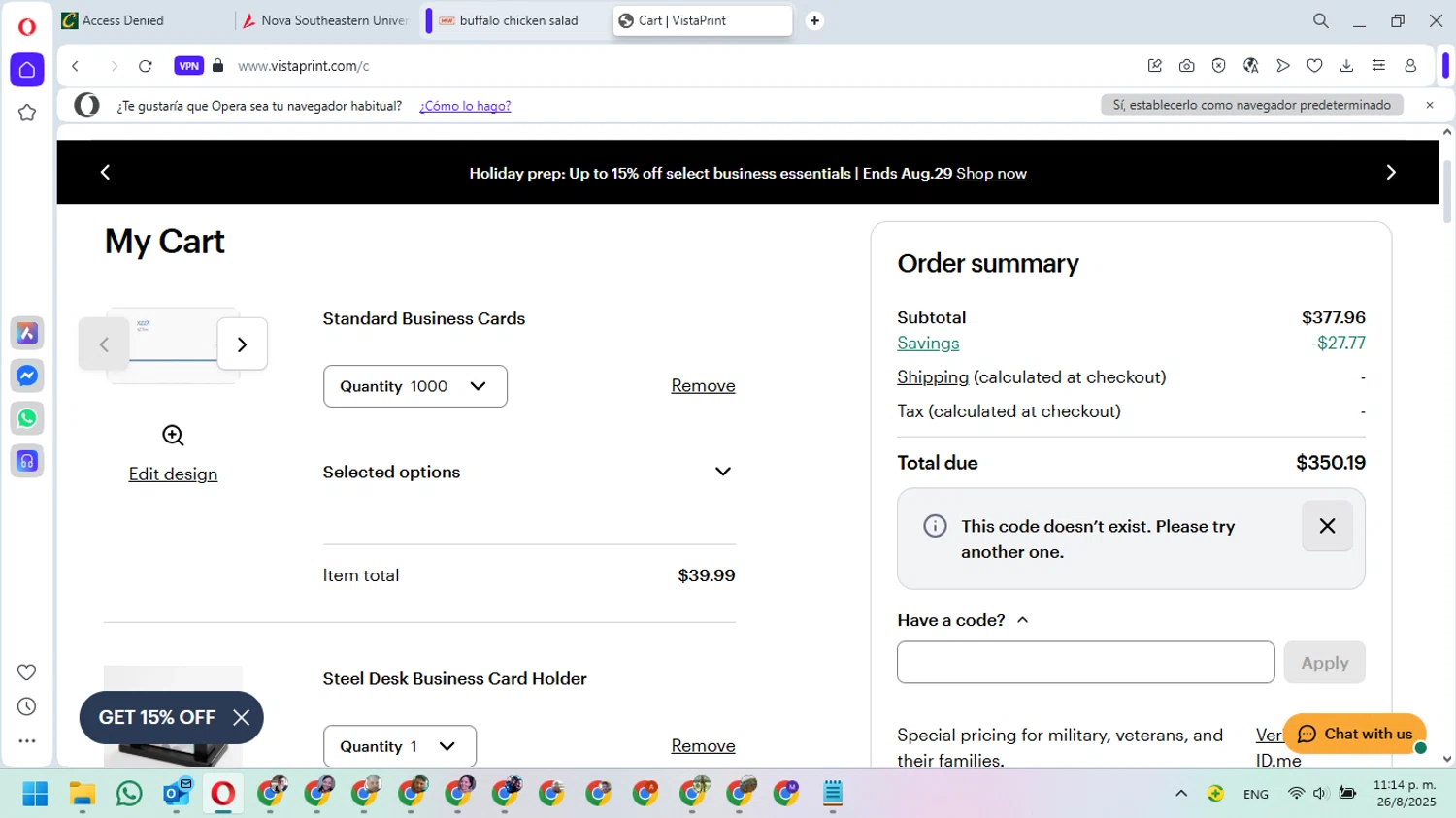Remove Standard Business Cards from cart
The image size is (1456, 818).
[x=703, y=386]
